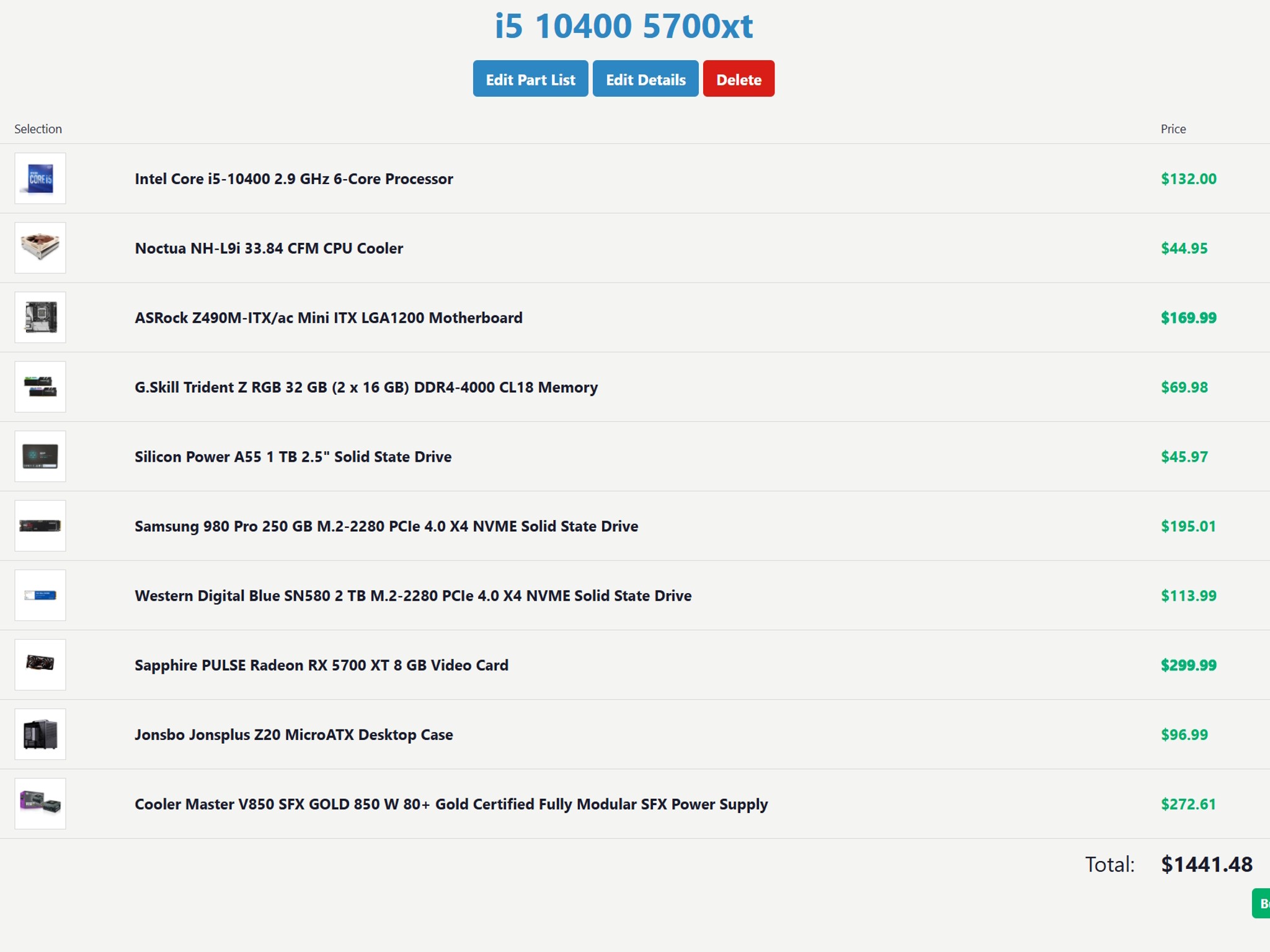
Task: Open Samsung 980 Pro 250 GB NVME link
Action: point(386,526)
